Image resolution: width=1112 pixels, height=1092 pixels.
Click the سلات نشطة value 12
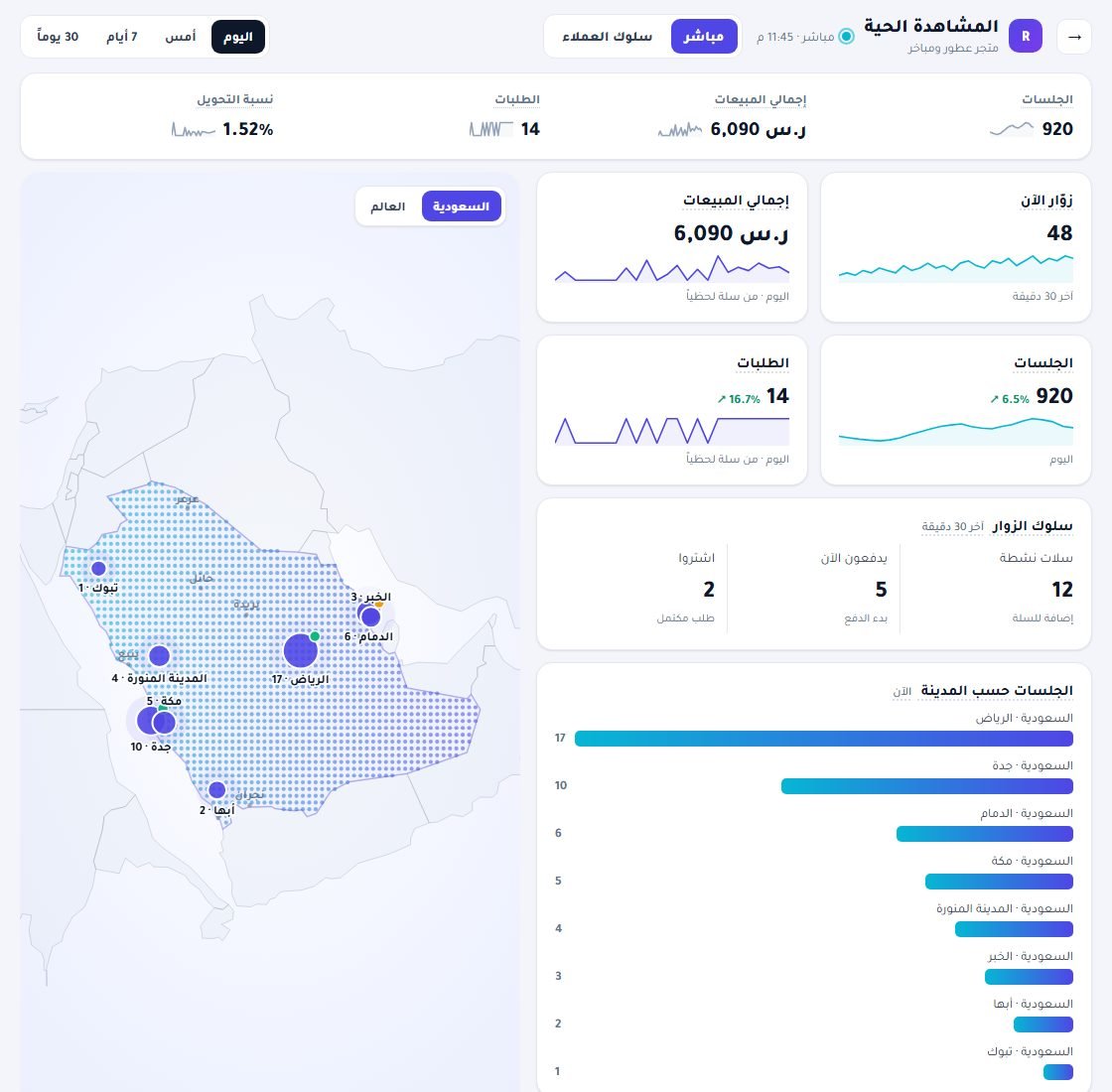coord(1061,590)
